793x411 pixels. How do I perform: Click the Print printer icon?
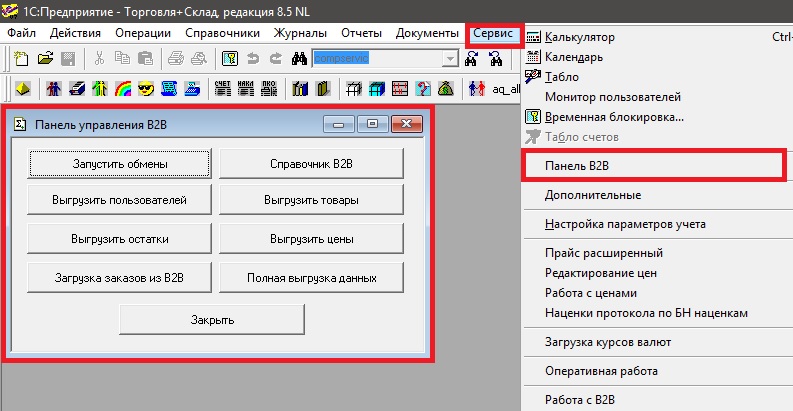tap(175, 59)
